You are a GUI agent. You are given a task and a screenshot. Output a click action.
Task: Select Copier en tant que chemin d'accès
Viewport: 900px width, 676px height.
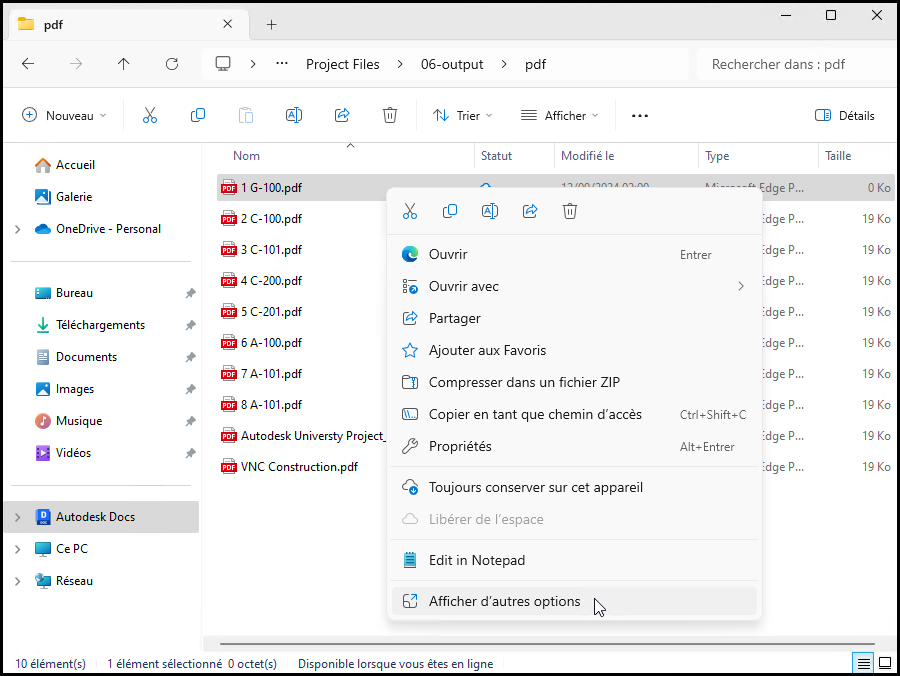click(x=574, y=414)
